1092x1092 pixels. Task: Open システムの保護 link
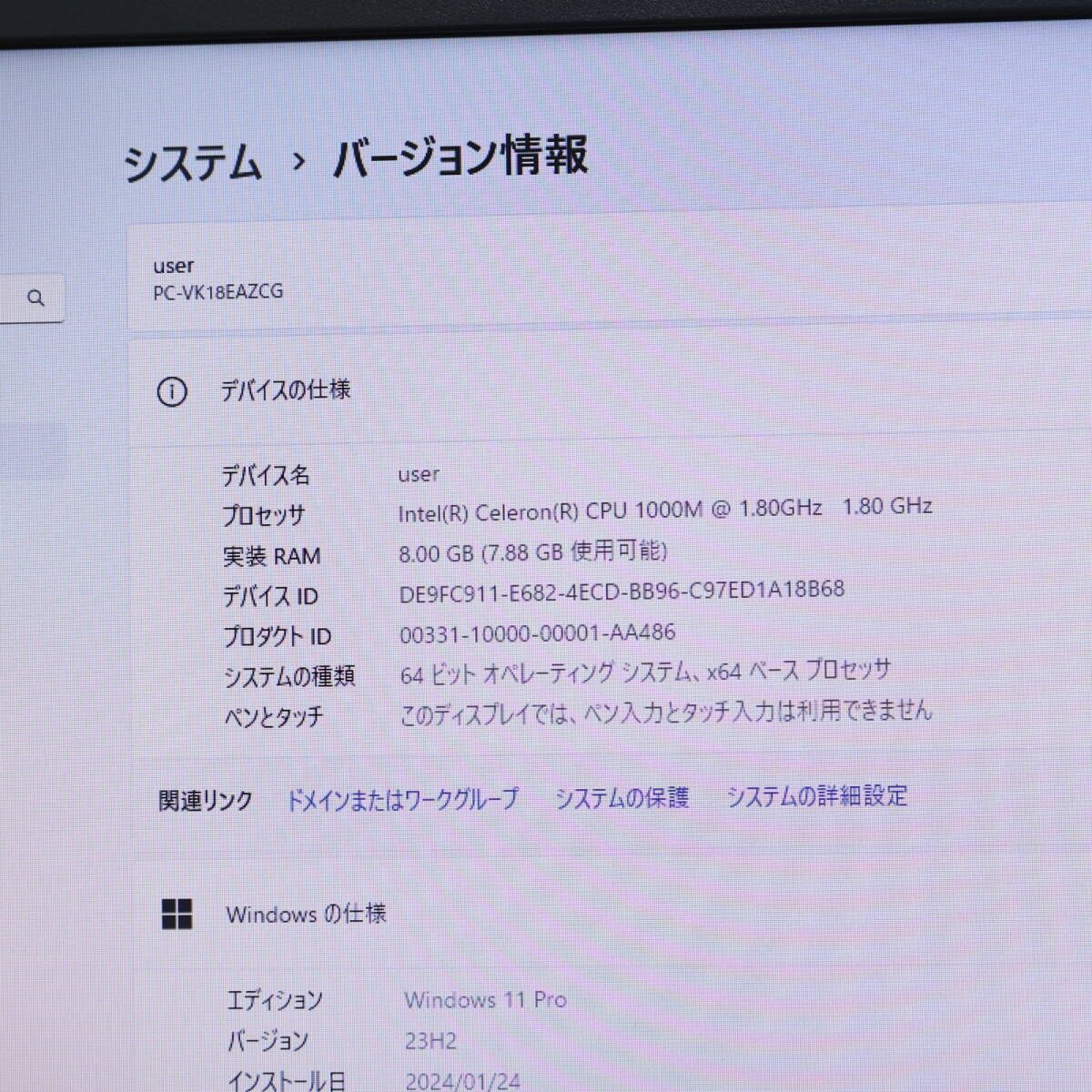tap(622, 798)
